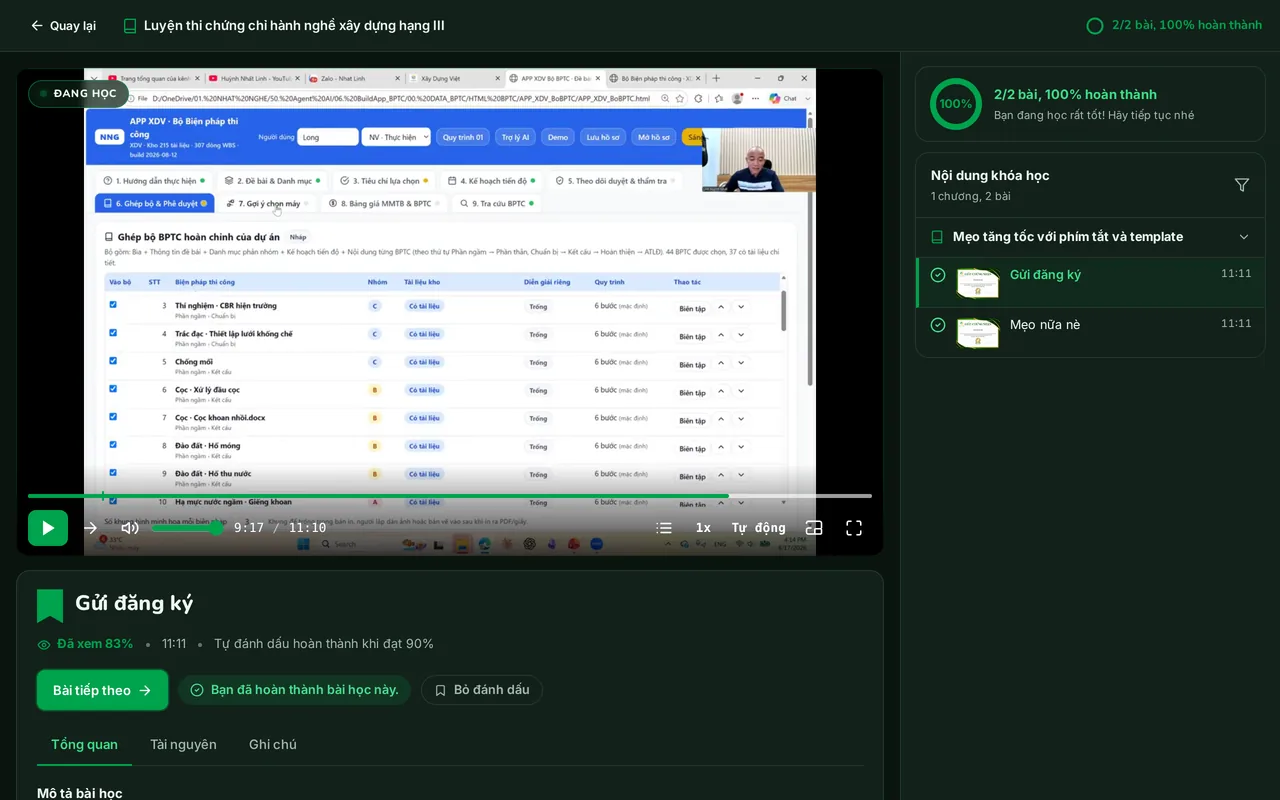Click the 1 chương, 2 bài summary text
1280x800 pixels.
(x=971, y=196)
